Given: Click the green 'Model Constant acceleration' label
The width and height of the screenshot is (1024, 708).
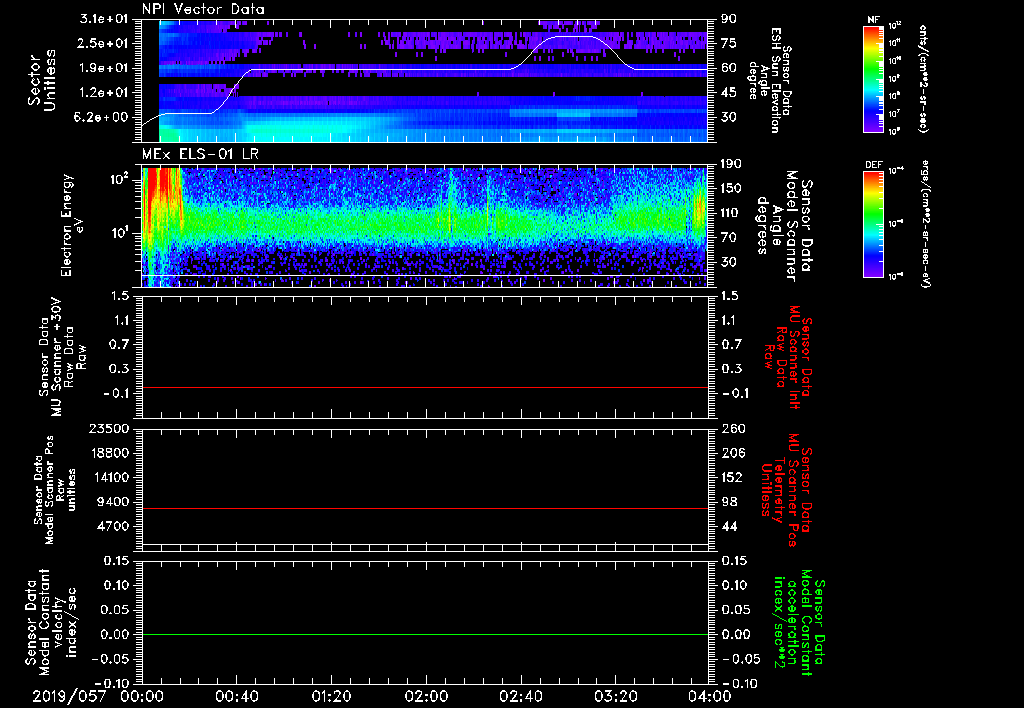Looking at the screenshot, I should (798, 622).
